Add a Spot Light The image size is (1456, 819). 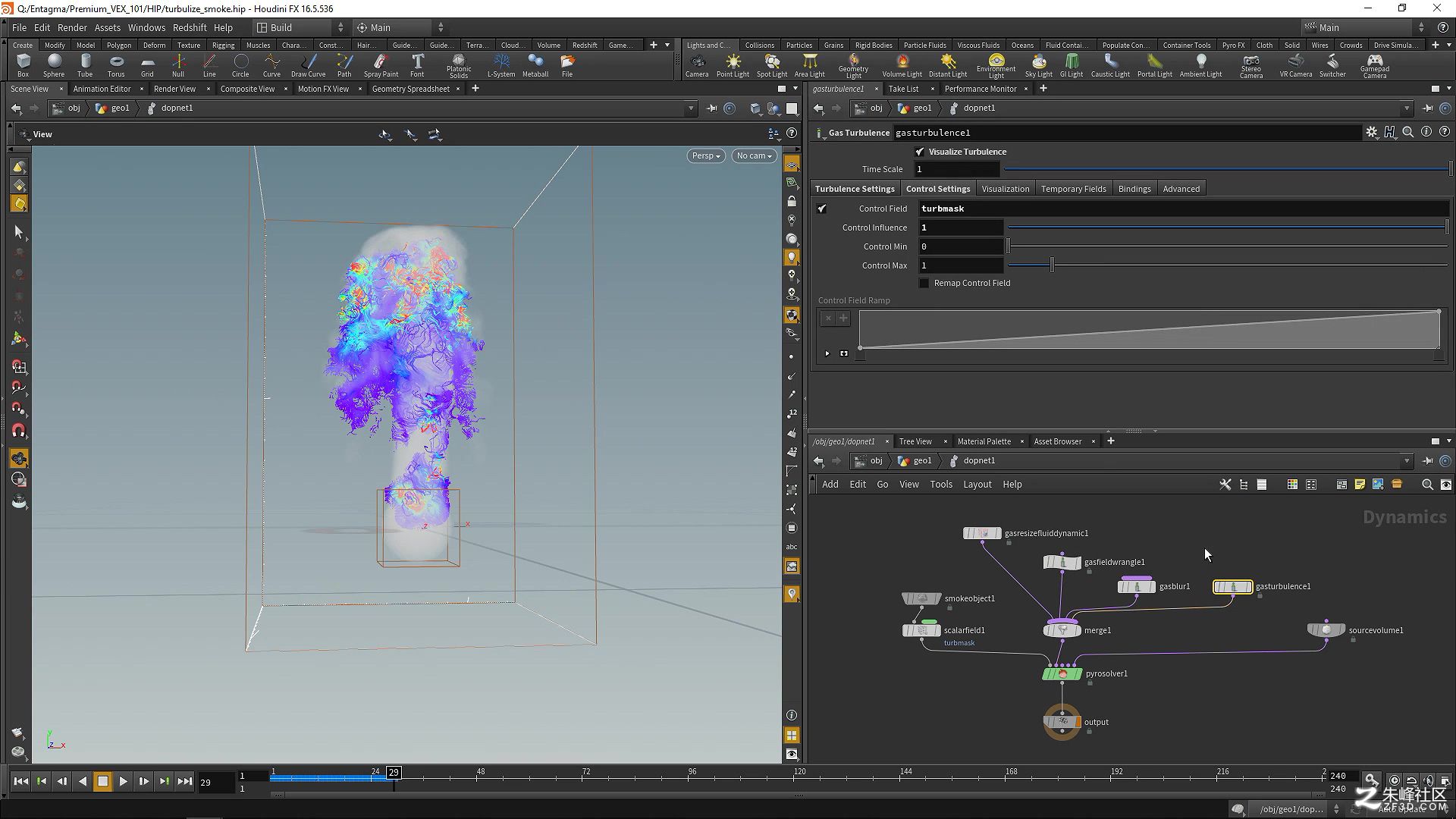[x=772, y=65]
